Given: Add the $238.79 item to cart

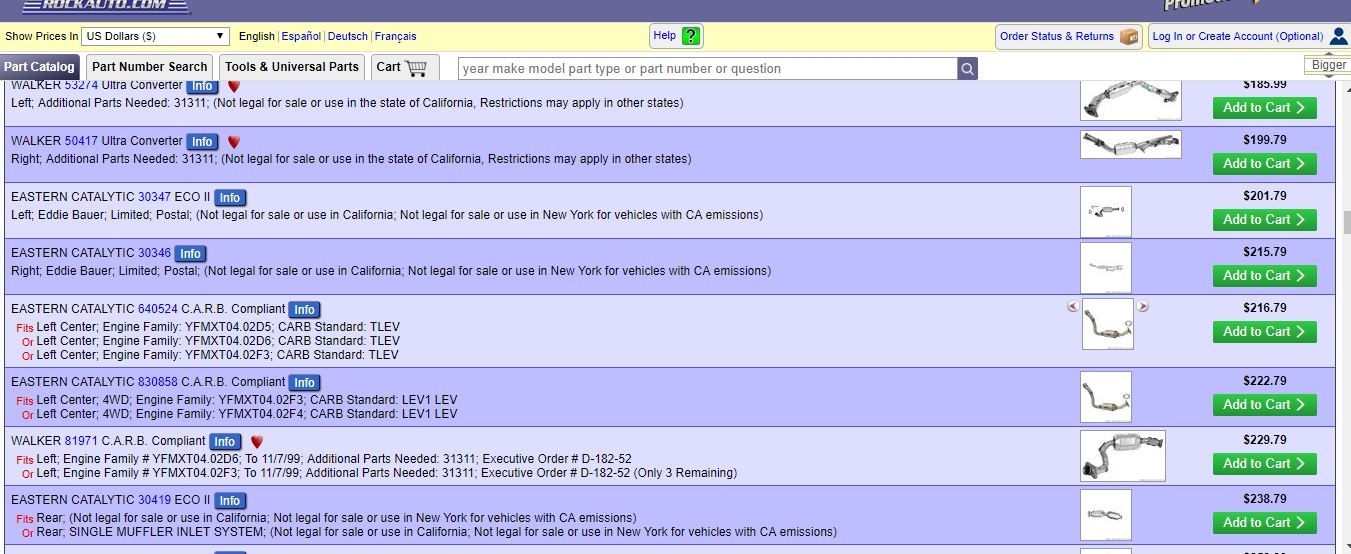Looking at the screenshot, I should coord(1264,523).
